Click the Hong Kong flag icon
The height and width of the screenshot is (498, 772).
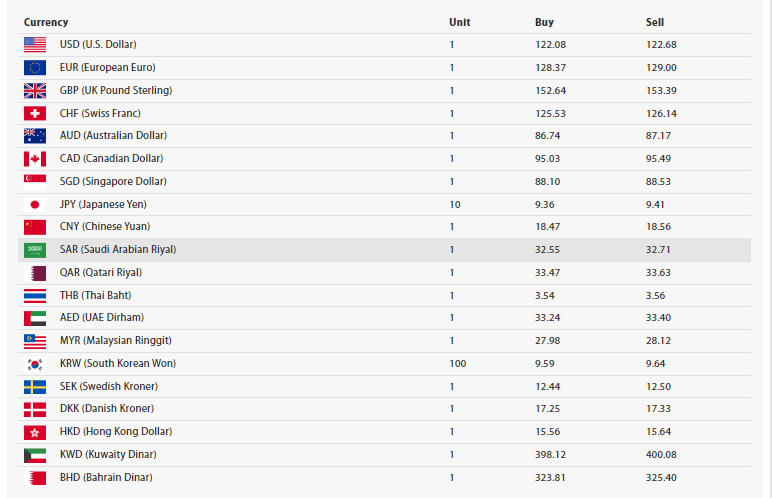35,432
